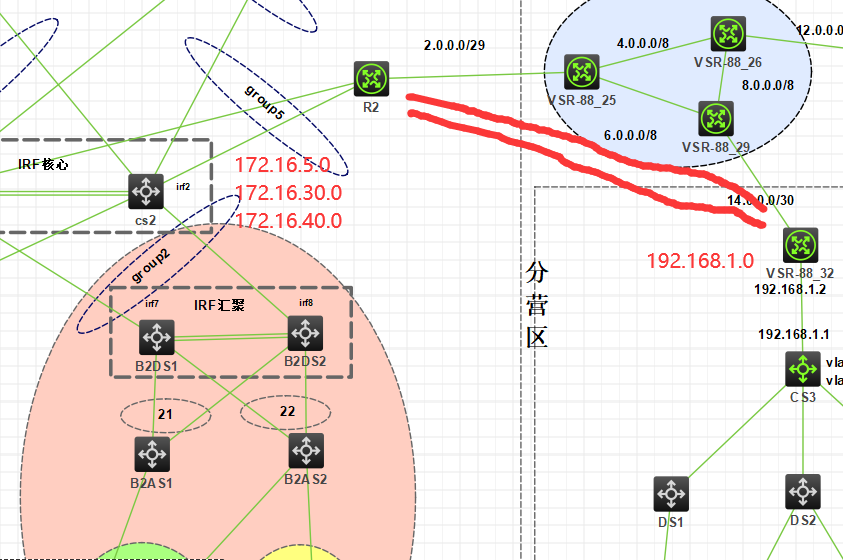Select the IRF核心 label
Screen dimensions: 843x560
click(x=43, y=164)
